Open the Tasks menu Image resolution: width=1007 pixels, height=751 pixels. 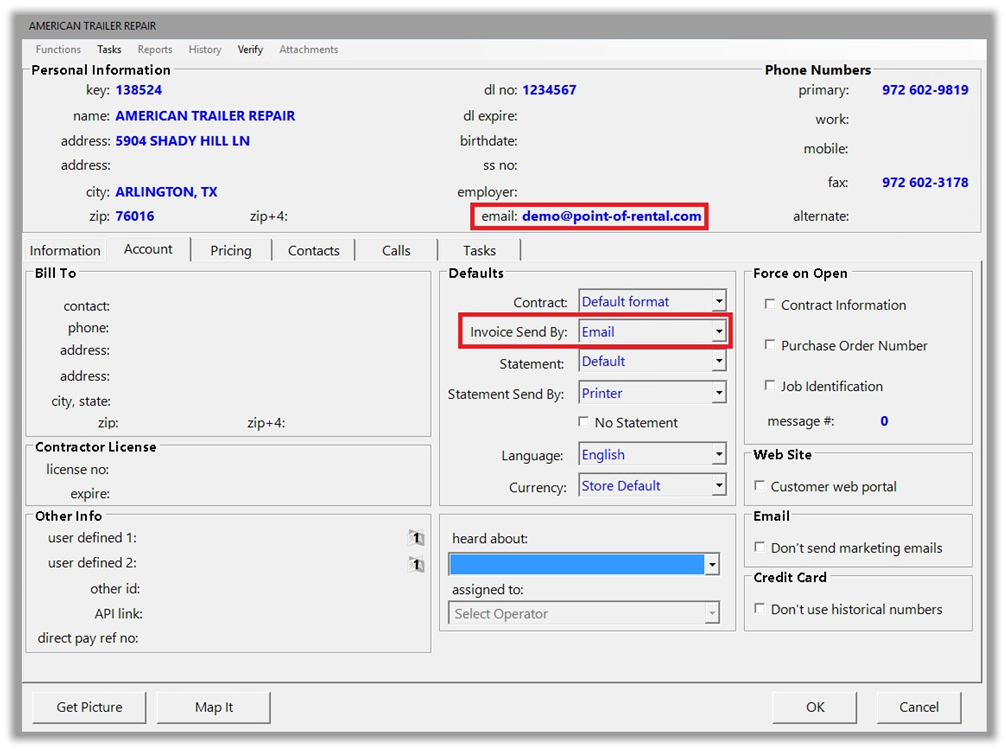[x=109, y=49]
